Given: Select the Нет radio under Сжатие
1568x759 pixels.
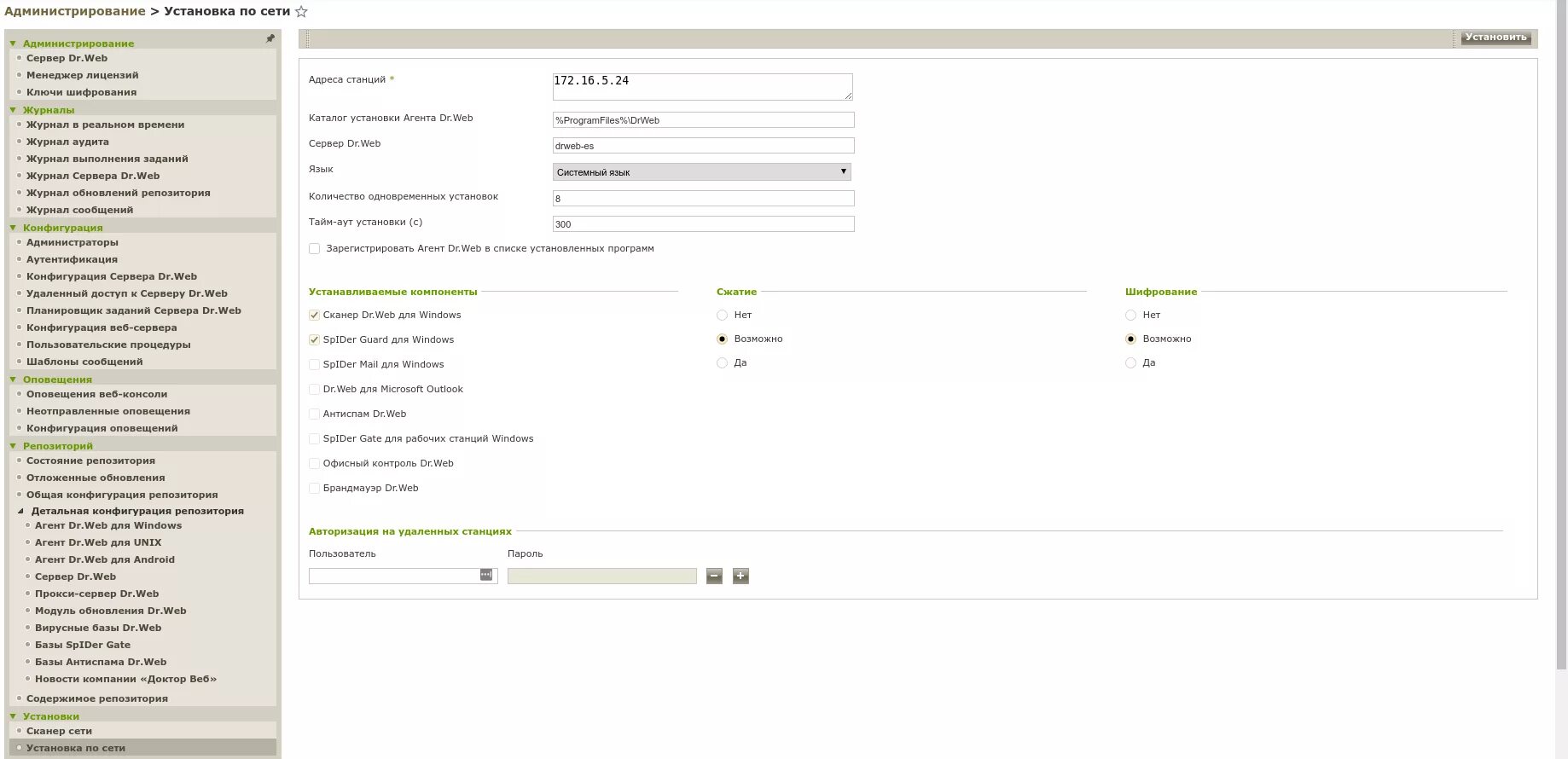Looking at the screenshot, I should (x=723, y=316).
